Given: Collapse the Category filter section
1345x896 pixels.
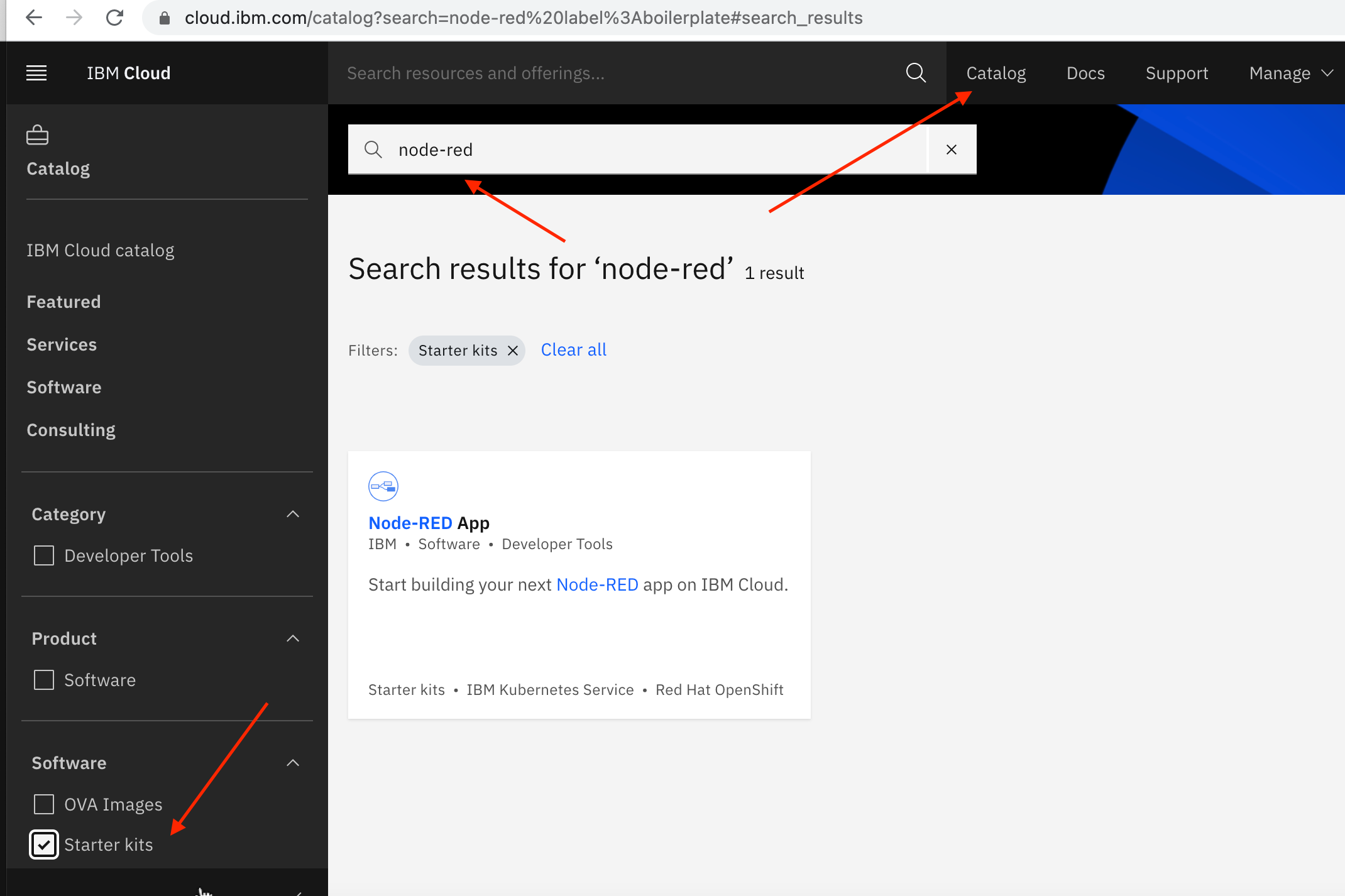Looking at the screenshot, I should pyautogui.click(x=293, y=514).
